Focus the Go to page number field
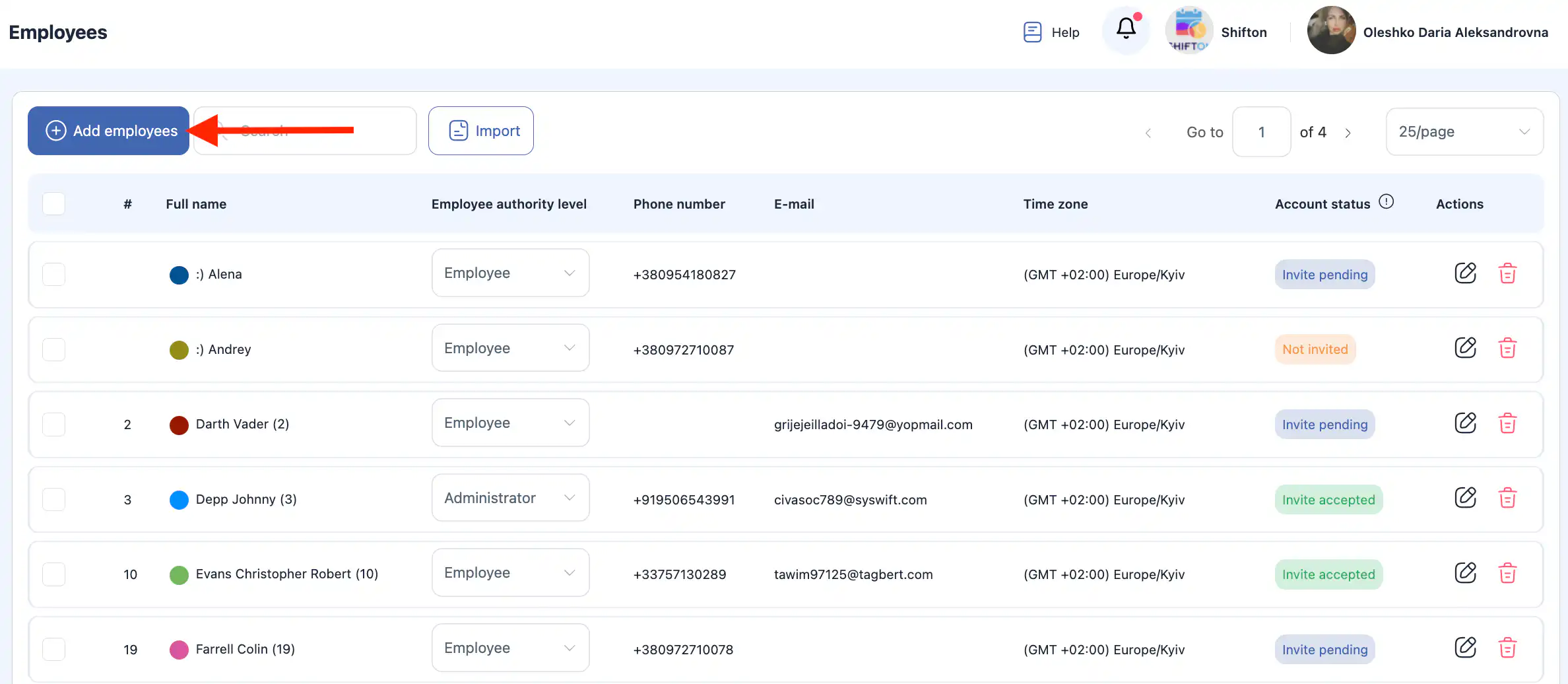Viewport: 1568px width, 684px height. tap(1261, 132)
